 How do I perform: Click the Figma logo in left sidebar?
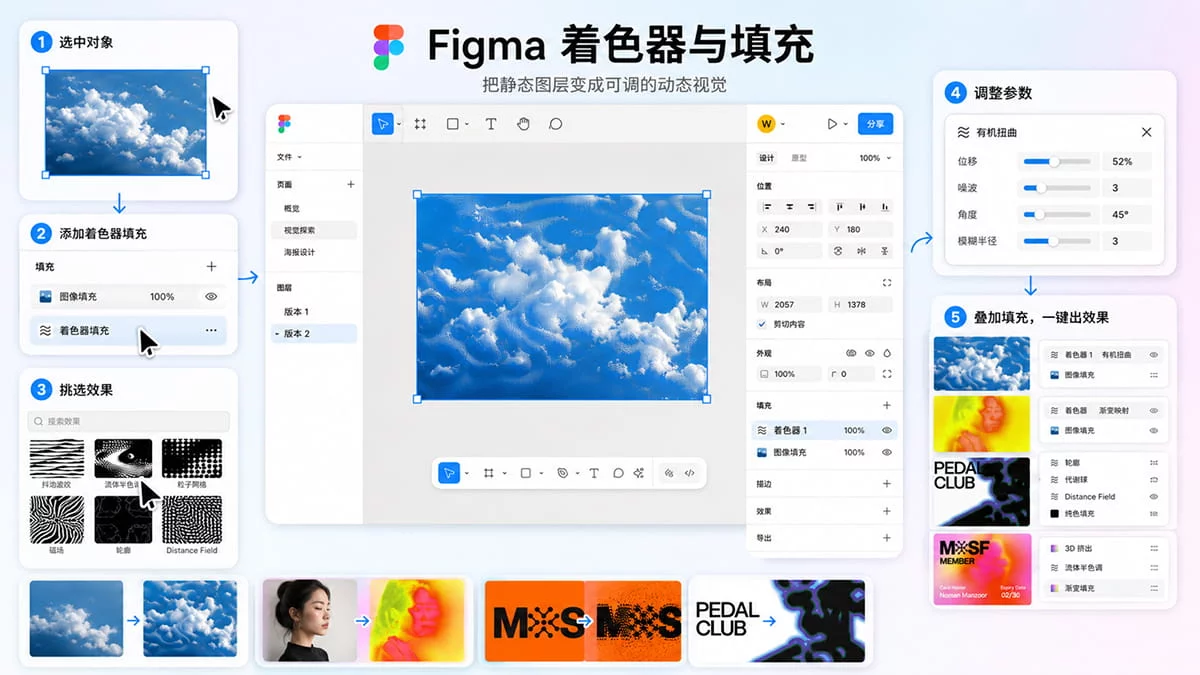coord(285,123)
